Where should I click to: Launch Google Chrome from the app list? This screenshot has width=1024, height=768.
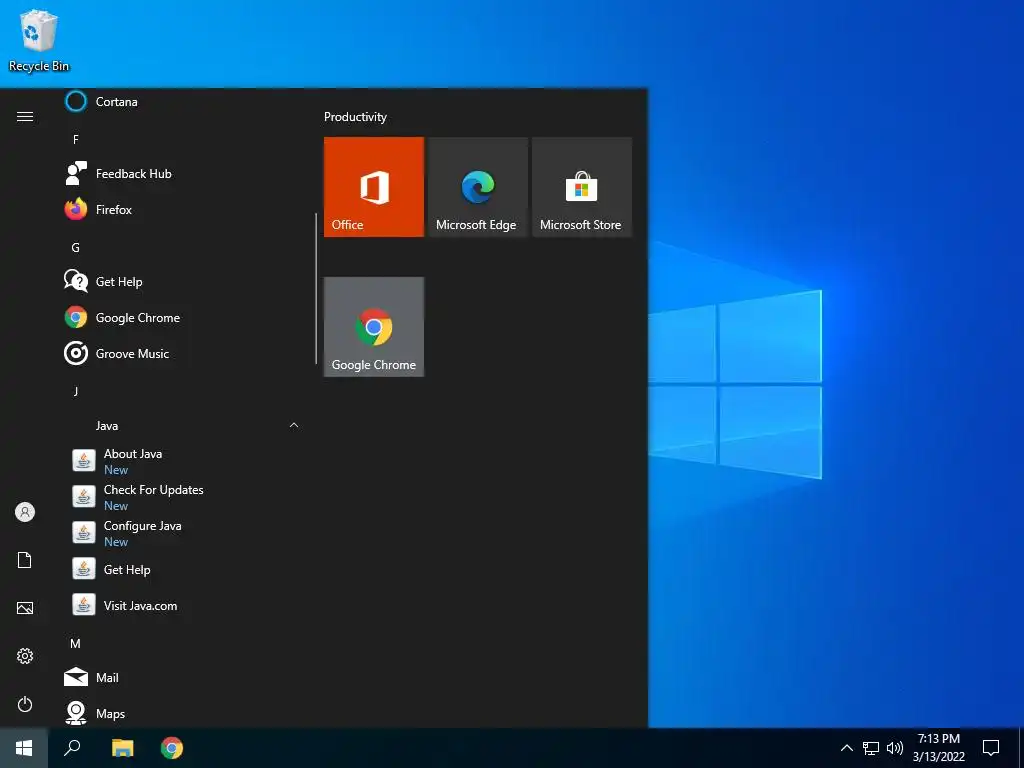point(183,317)
